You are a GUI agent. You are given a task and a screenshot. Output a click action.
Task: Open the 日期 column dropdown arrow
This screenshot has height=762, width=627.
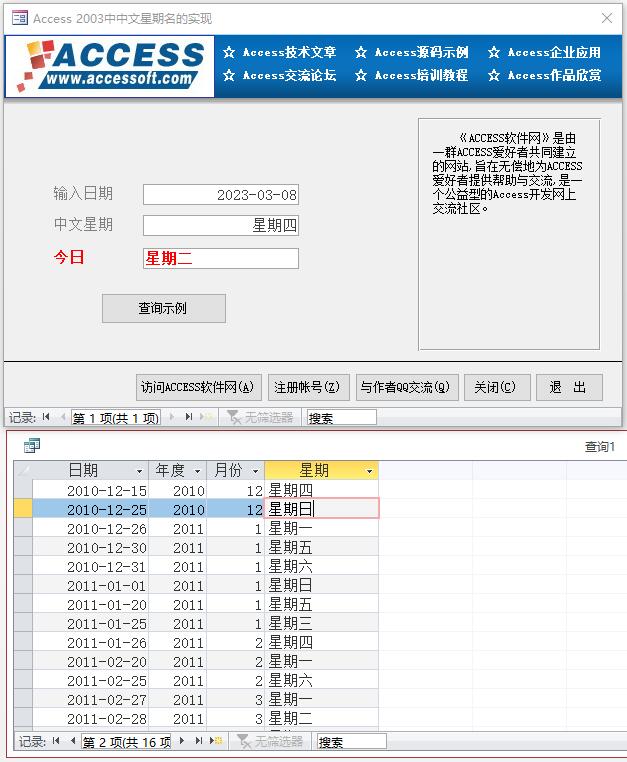click(x=139, y=471)
